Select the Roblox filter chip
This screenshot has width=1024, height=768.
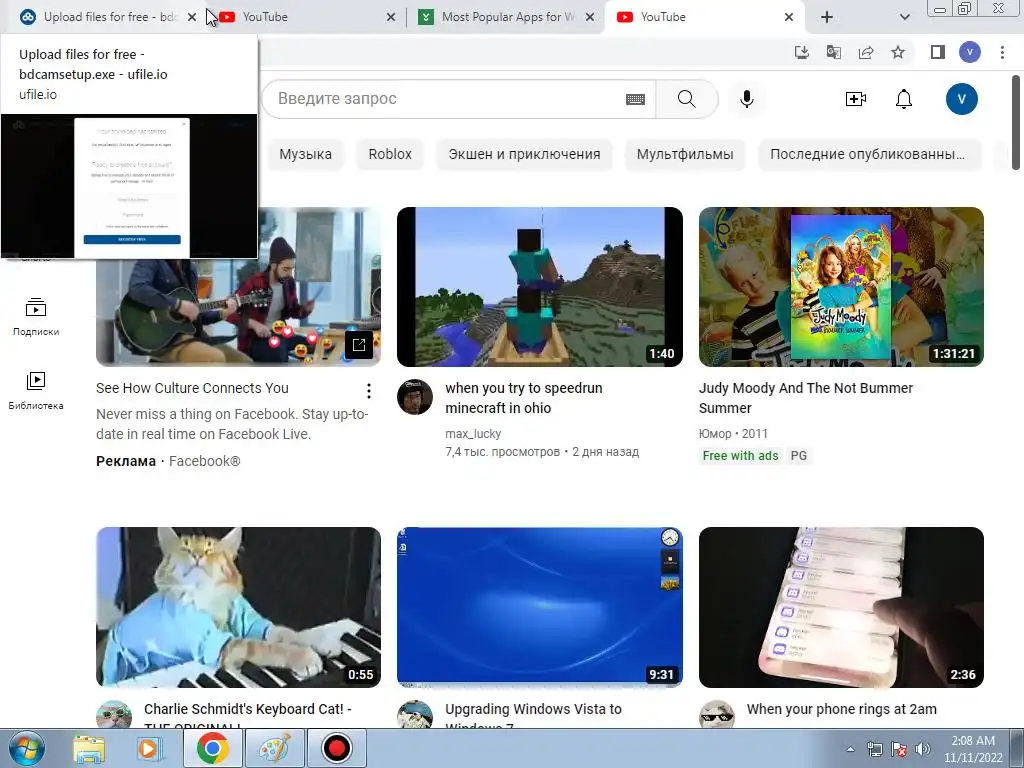point(390,155)
